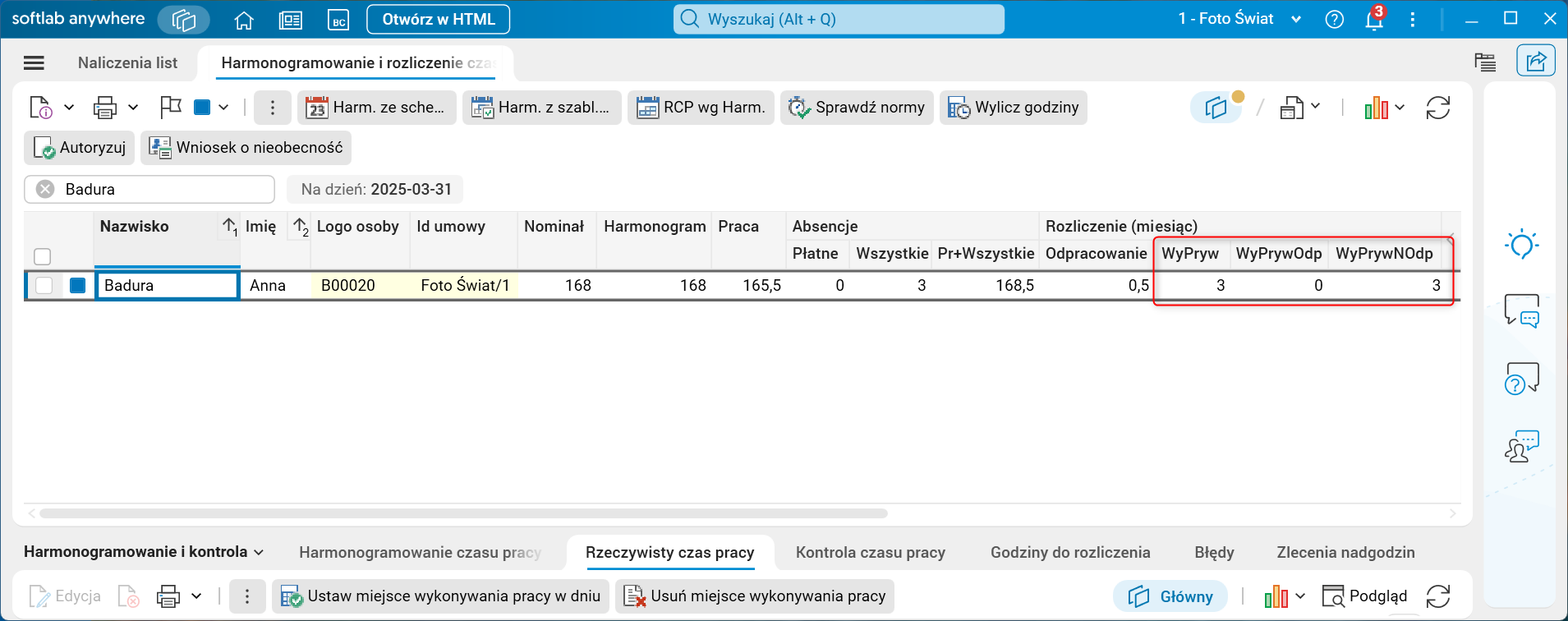Image resolution: width=1568 pixels, height=621 pixels.
Task: Click the Wylicz godziny button
Action: coord(1014,108)
